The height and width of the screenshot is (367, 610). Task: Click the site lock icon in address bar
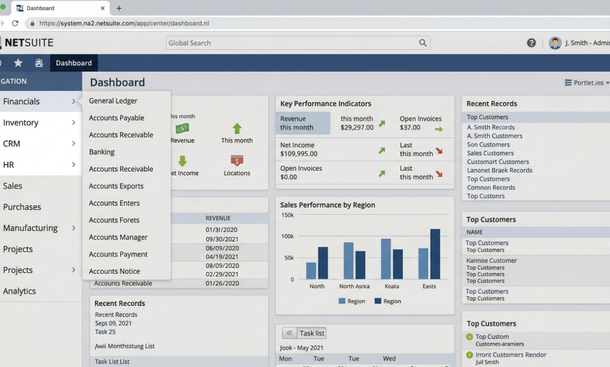point(33,23)
